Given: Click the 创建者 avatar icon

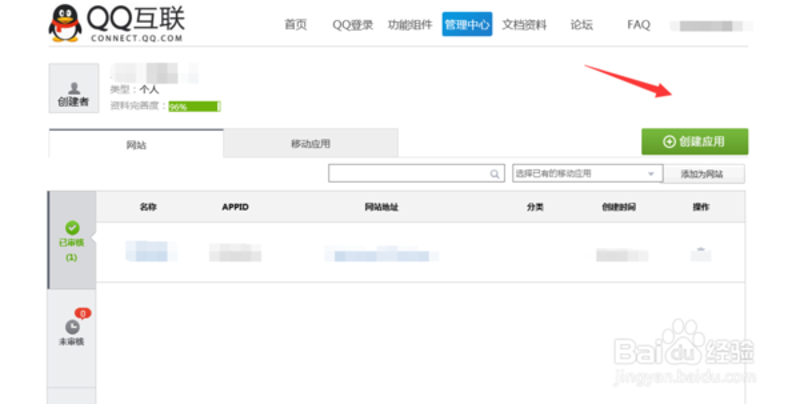Looking at the screenshot, I should click(74, 88).
